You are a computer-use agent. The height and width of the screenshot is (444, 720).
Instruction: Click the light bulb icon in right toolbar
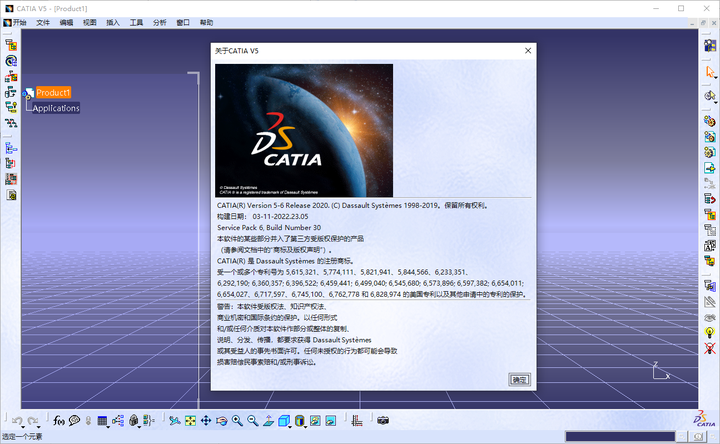[709, 332]
